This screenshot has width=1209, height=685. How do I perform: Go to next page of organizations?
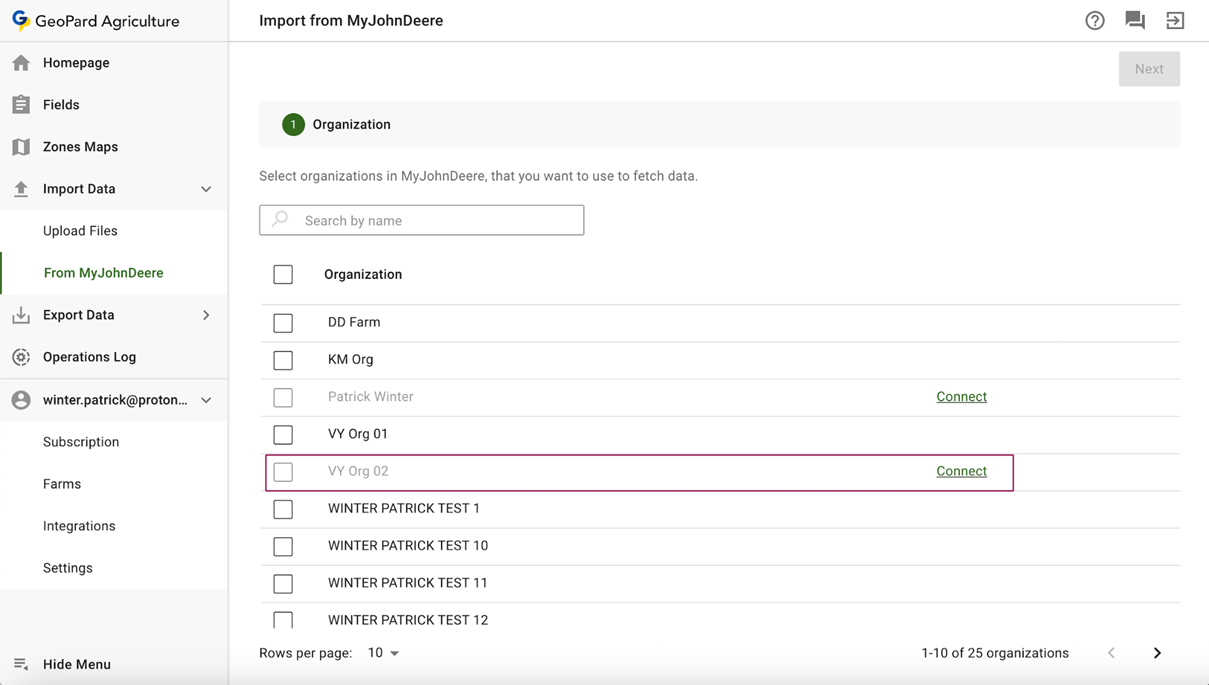point(1157,653)
